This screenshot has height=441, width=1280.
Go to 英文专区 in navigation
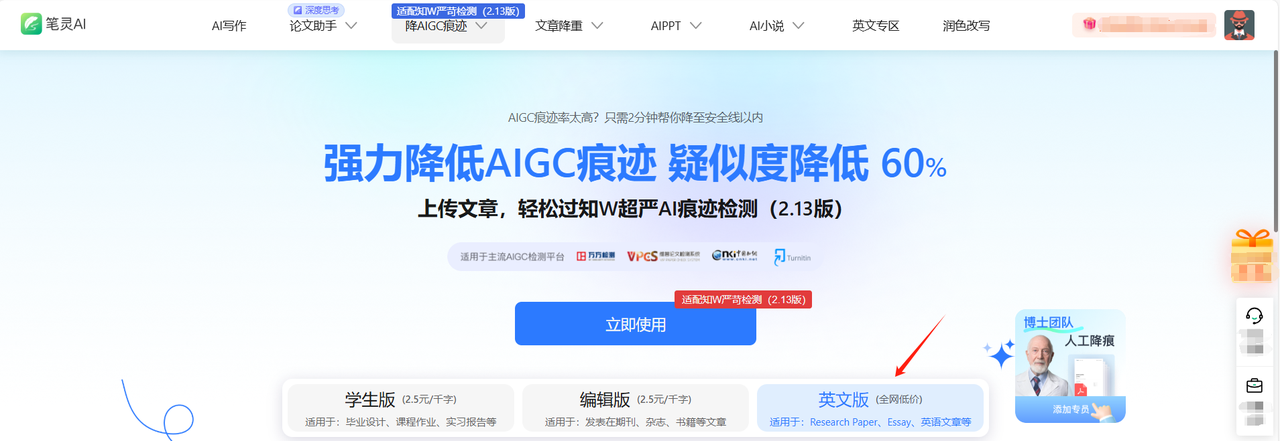(876, 26)
